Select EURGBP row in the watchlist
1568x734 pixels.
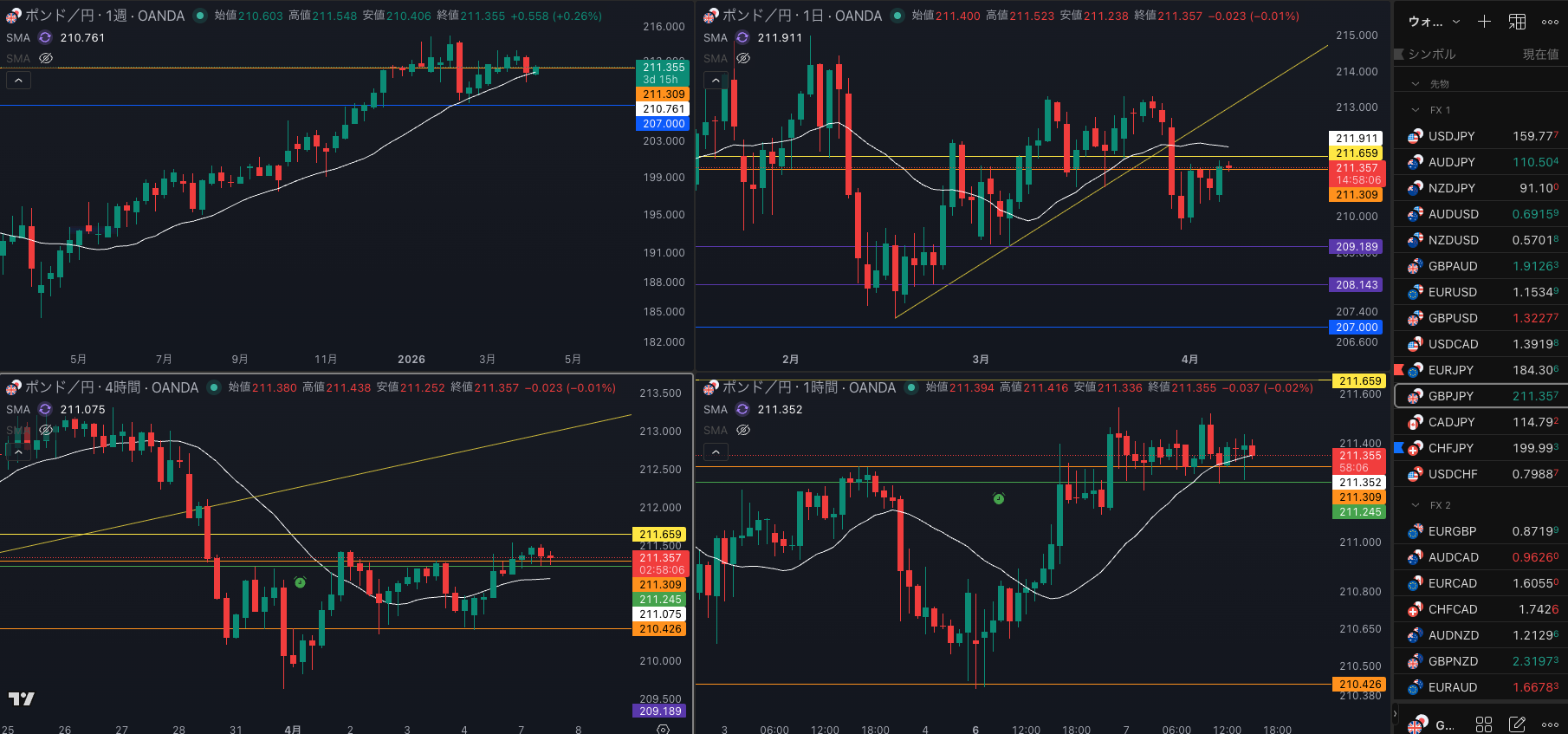tap(1452, 531)
